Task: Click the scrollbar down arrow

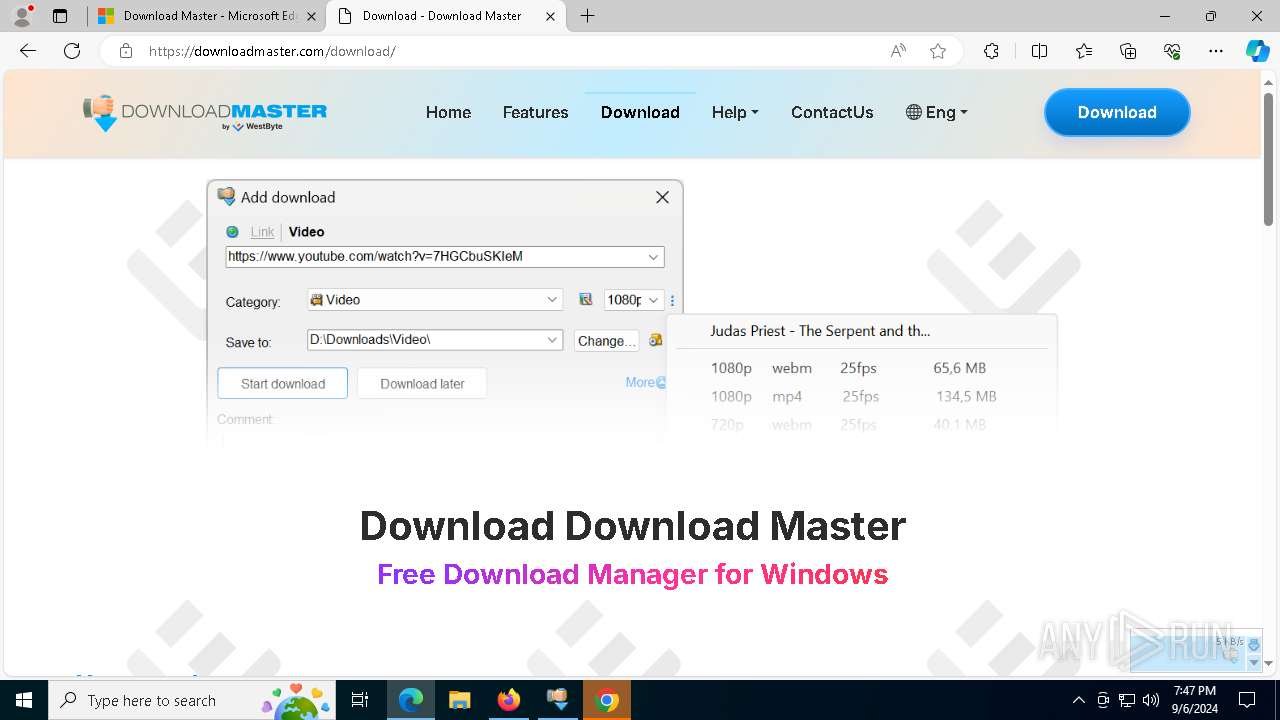Action: tap(1268, 663)
